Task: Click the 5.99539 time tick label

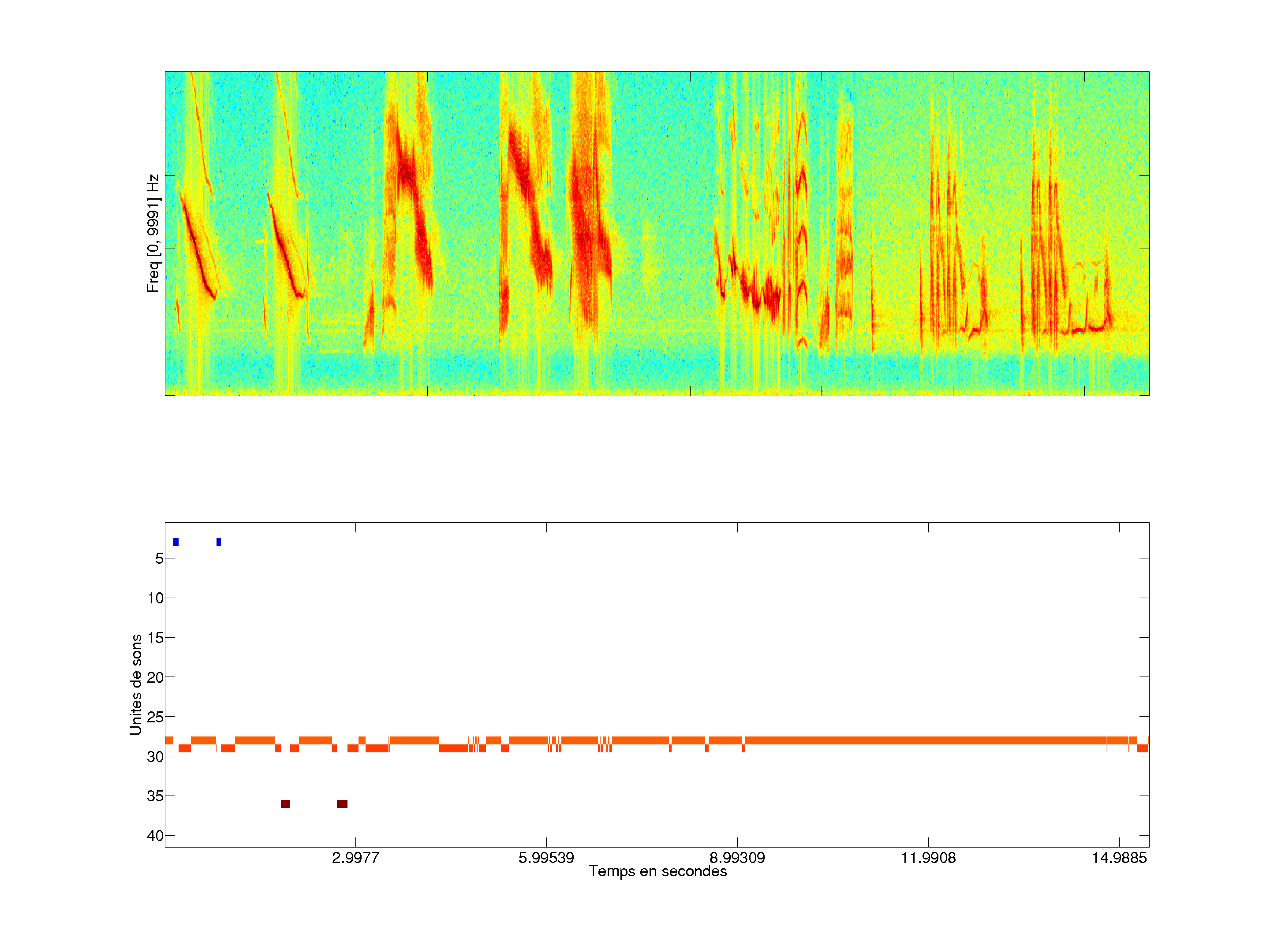Action: [x=546, y=858]
